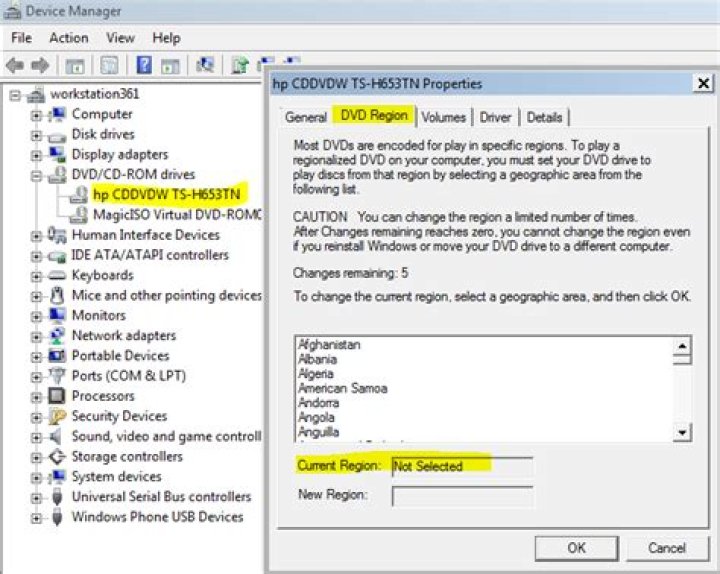The image size is (720, 574).
Task: Expand the Keyboards node
Action: [36, 276]
